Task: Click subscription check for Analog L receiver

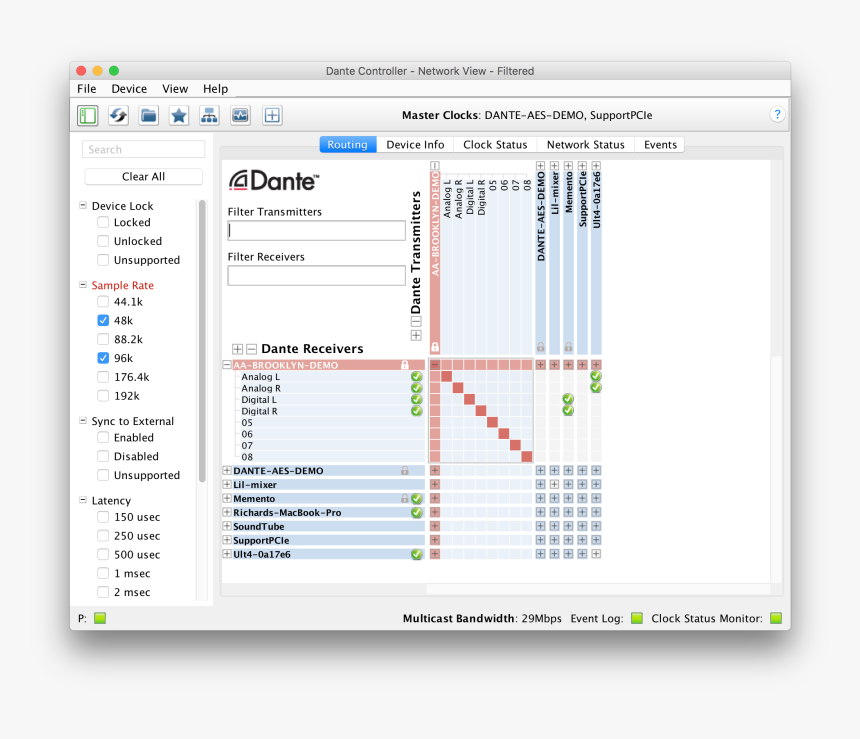Action: (x=417, y=376)
